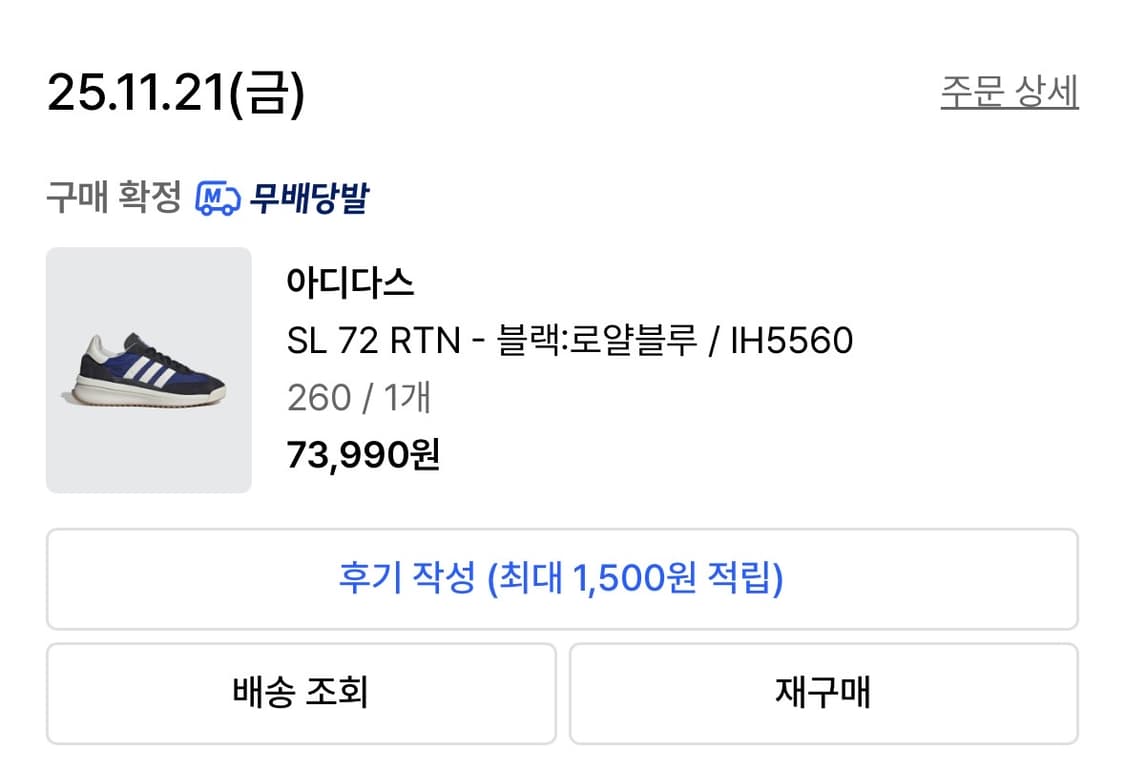Click the price 73,990원
1125x771 pixels.
click(x=363, y=455)
